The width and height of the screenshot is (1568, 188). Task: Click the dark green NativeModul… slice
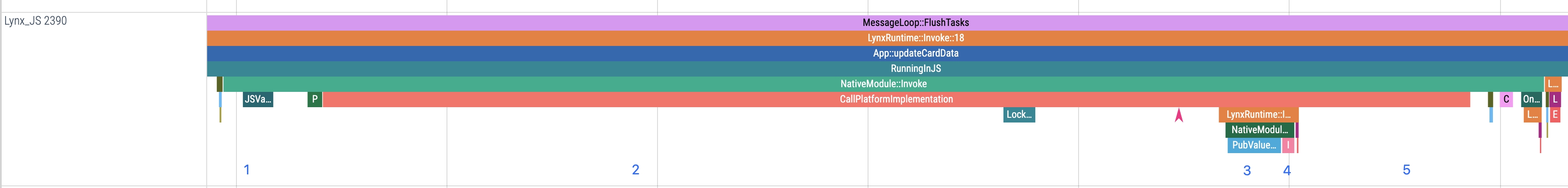click(1259, 129)
